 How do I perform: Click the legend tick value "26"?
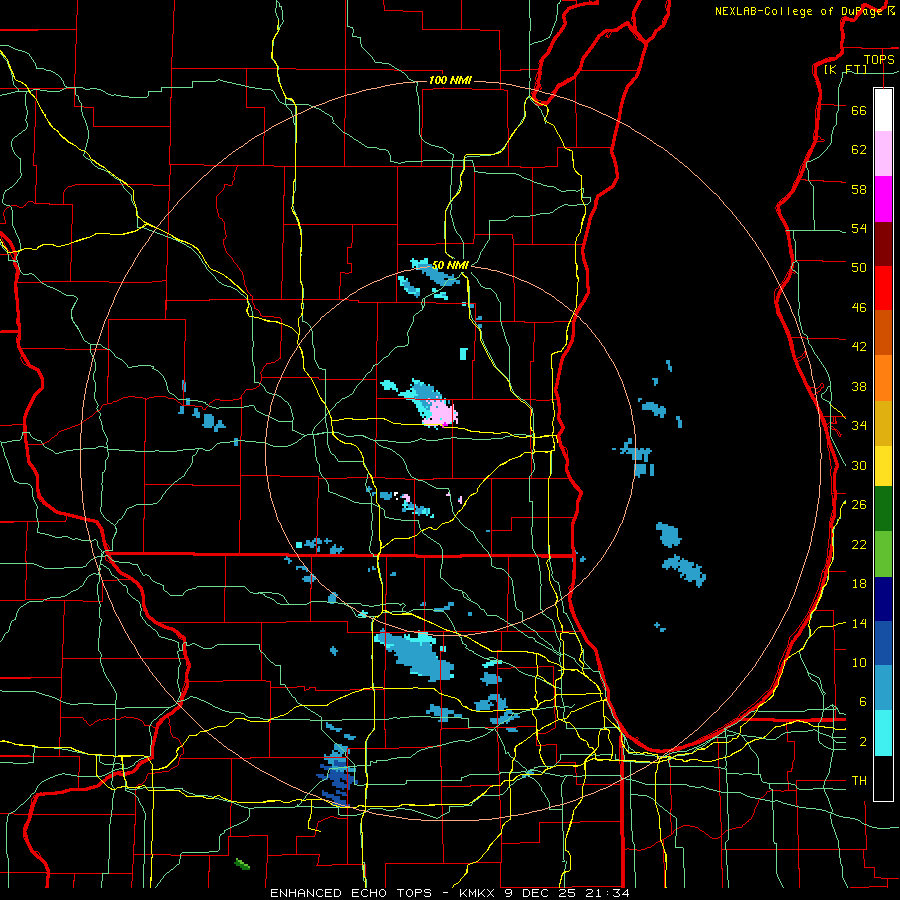(x=859, y=505)
